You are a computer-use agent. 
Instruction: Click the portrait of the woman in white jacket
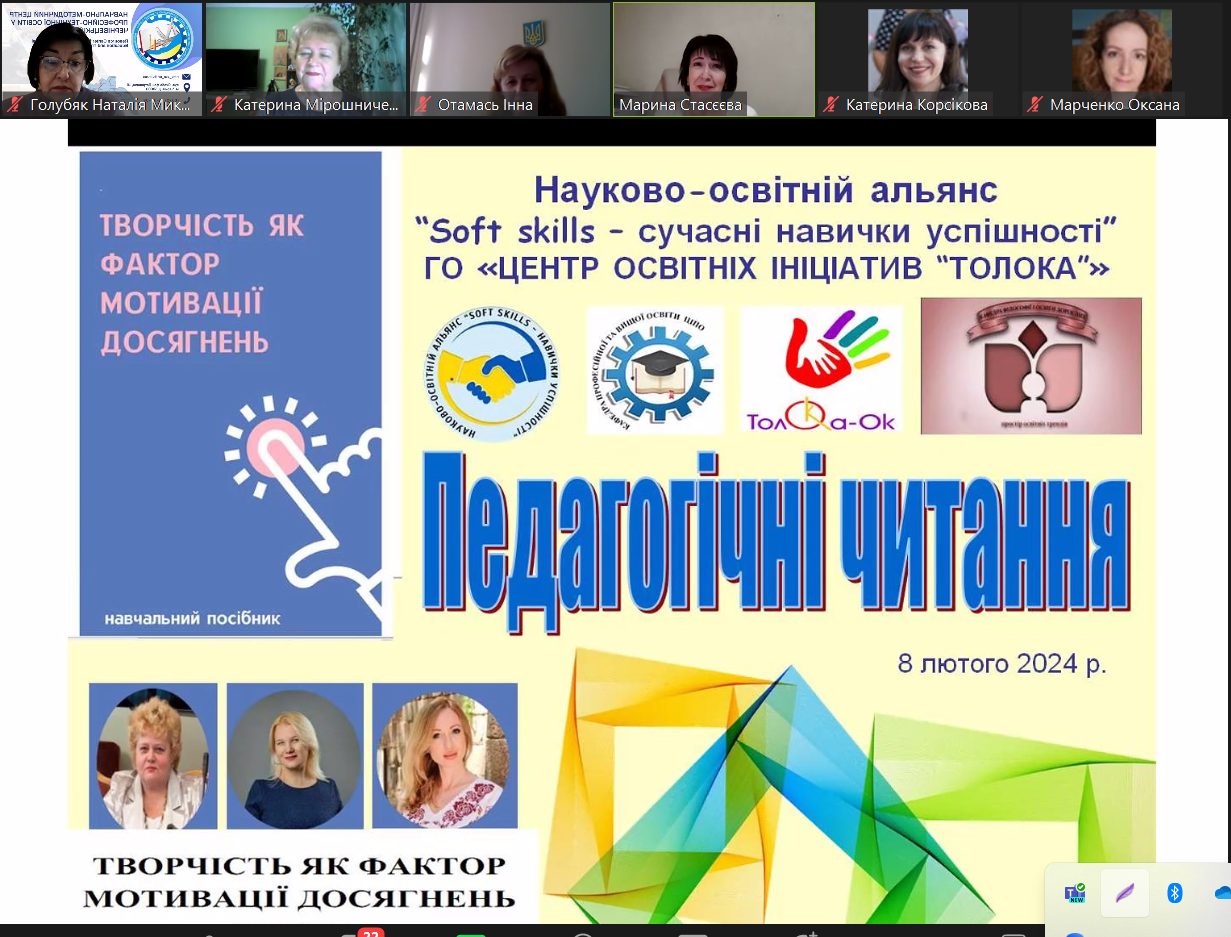tap(153, 756)
